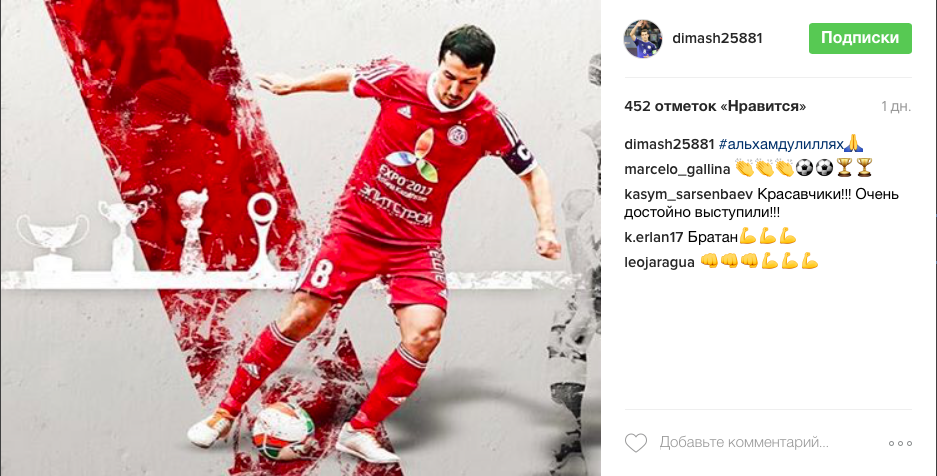Click the green Подписки following button
This screenshot has height=476, width=937.
click(860, 38)
